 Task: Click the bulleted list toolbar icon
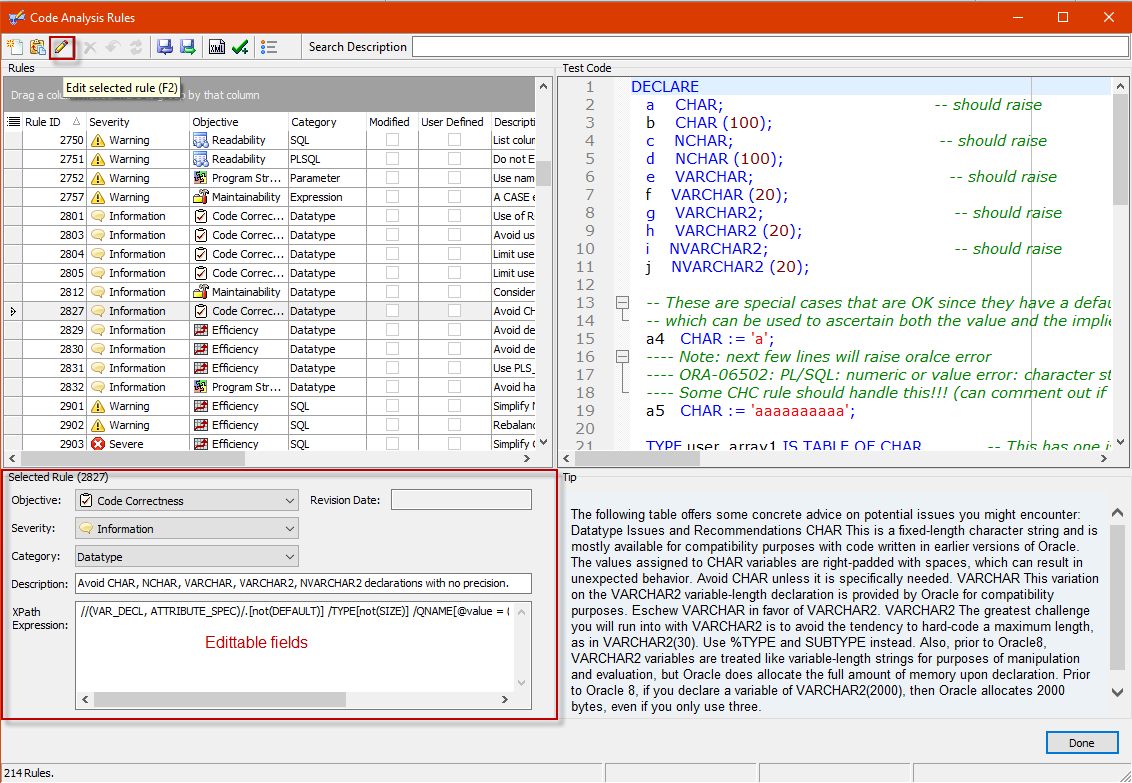269,47
